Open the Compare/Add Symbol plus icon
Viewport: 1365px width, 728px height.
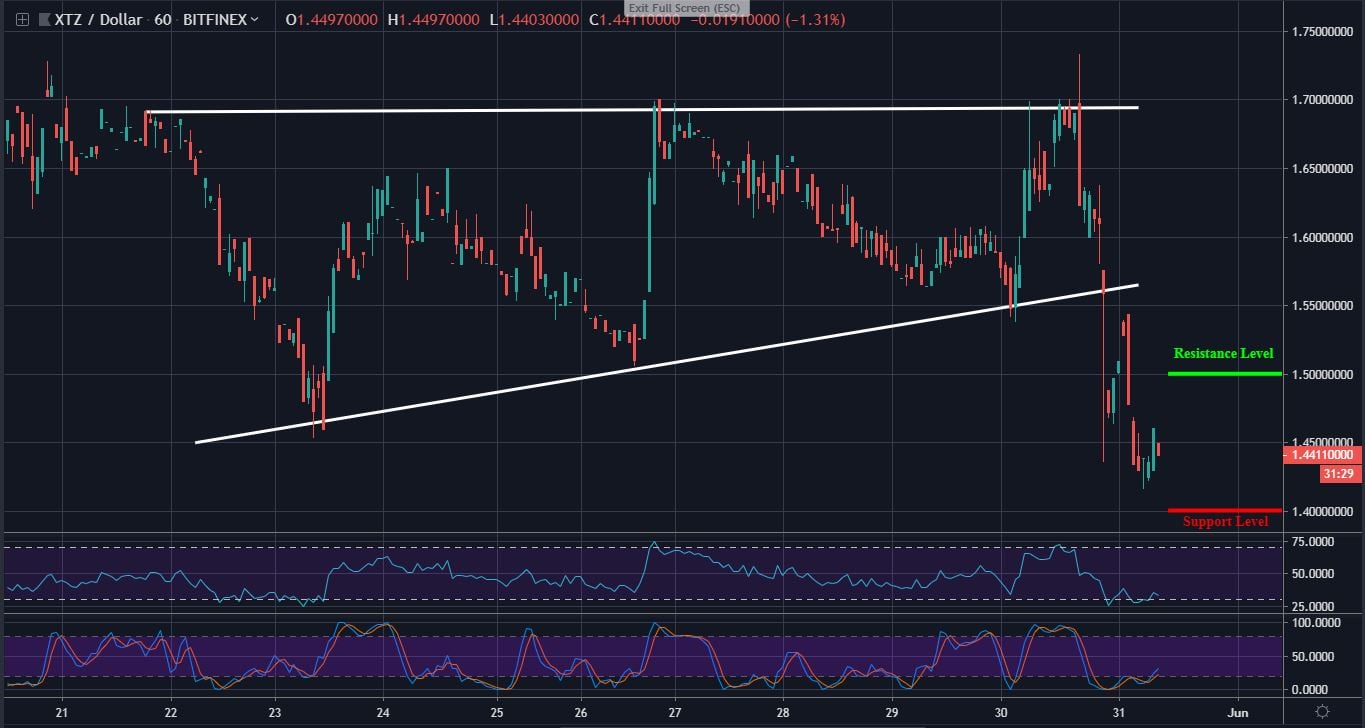click(20, 18)
